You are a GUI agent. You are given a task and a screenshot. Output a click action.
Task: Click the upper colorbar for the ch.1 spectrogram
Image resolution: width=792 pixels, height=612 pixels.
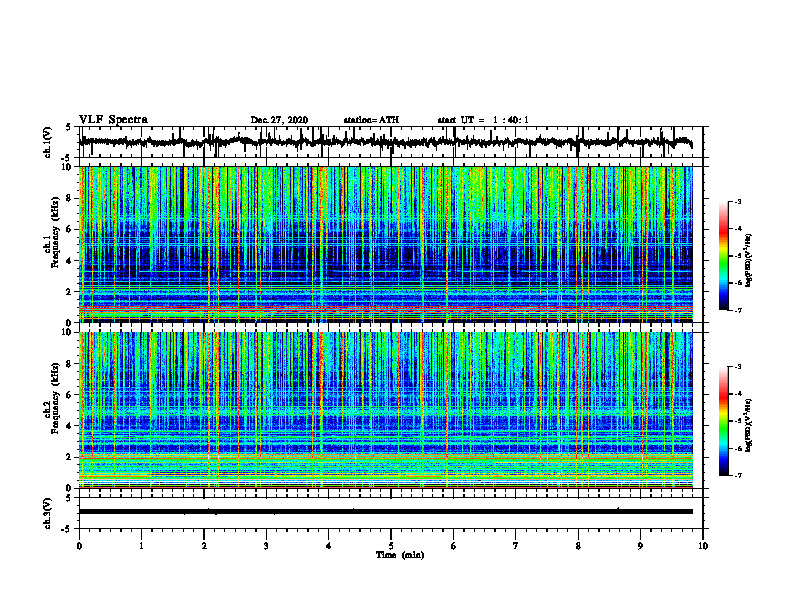pos(723,256)
